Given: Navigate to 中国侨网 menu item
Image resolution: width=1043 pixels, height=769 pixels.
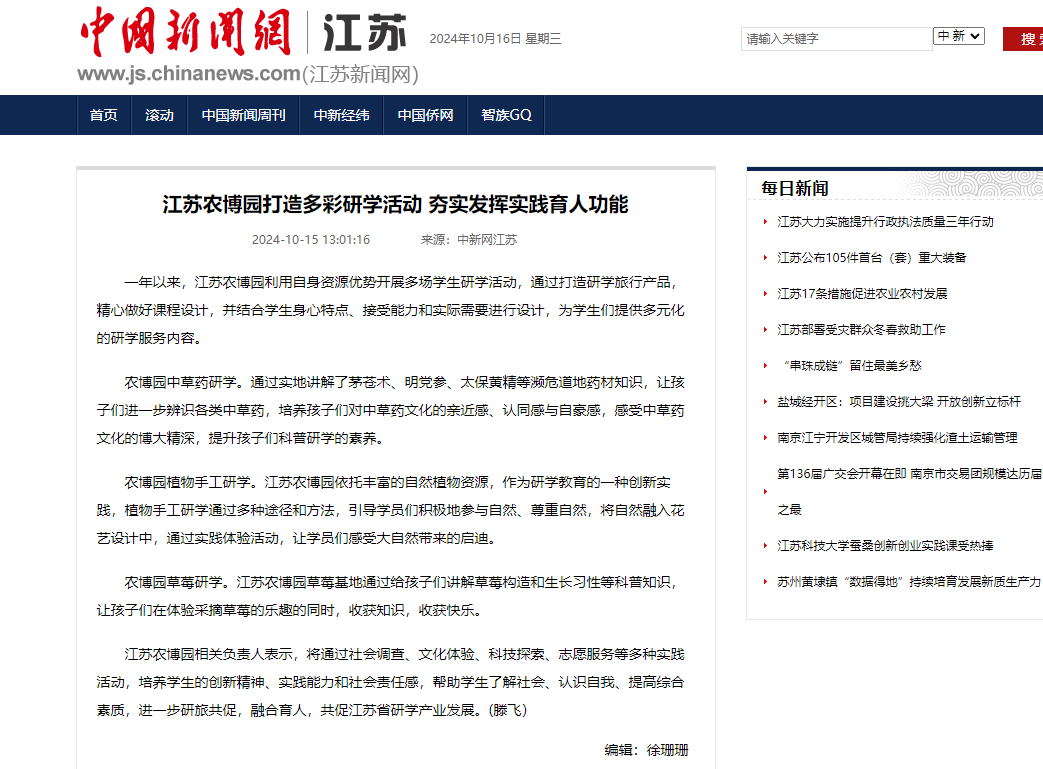Looking at the screenshot, I should click(x=425, y=115).
